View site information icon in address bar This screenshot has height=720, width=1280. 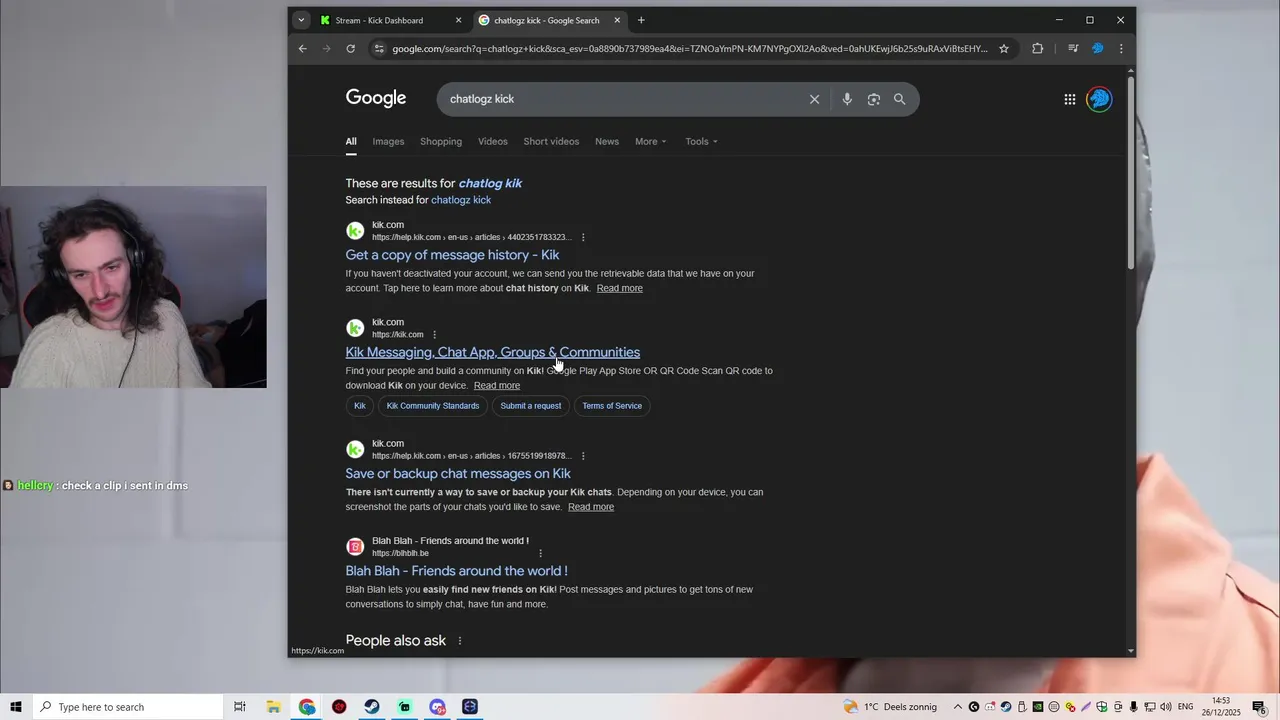[x=378, y=48]
